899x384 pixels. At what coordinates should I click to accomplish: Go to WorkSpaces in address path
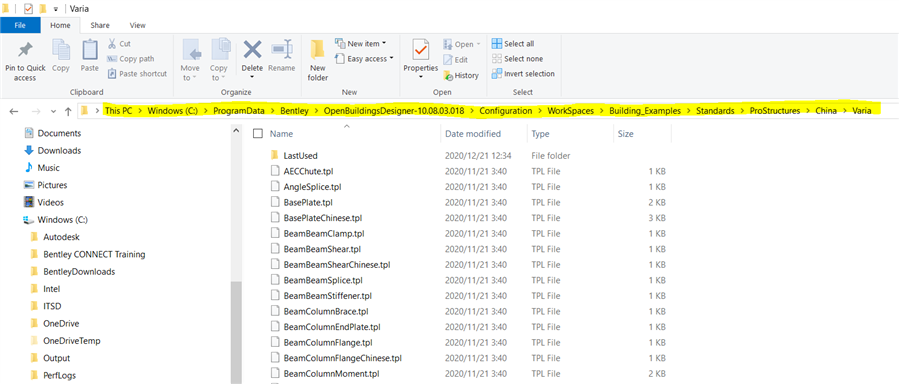click(x=570, y=111)
